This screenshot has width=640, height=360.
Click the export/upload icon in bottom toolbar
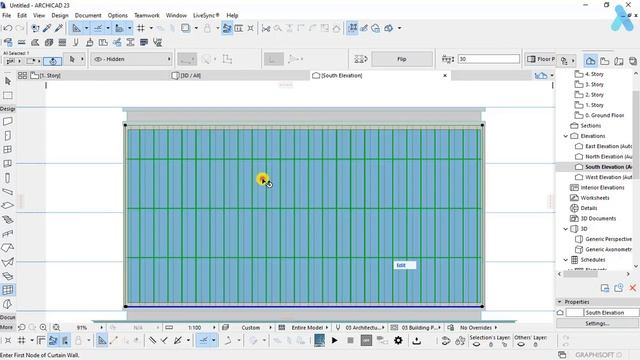pos(416,340)
